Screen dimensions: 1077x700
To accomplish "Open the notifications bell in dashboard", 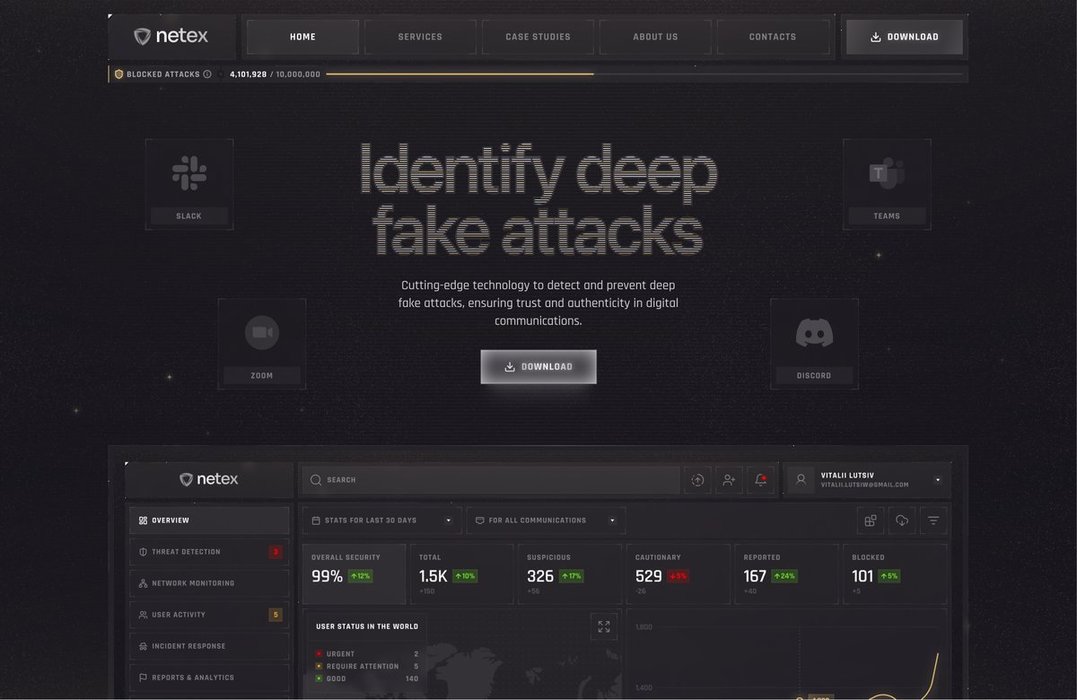I will tap(761, 480).
